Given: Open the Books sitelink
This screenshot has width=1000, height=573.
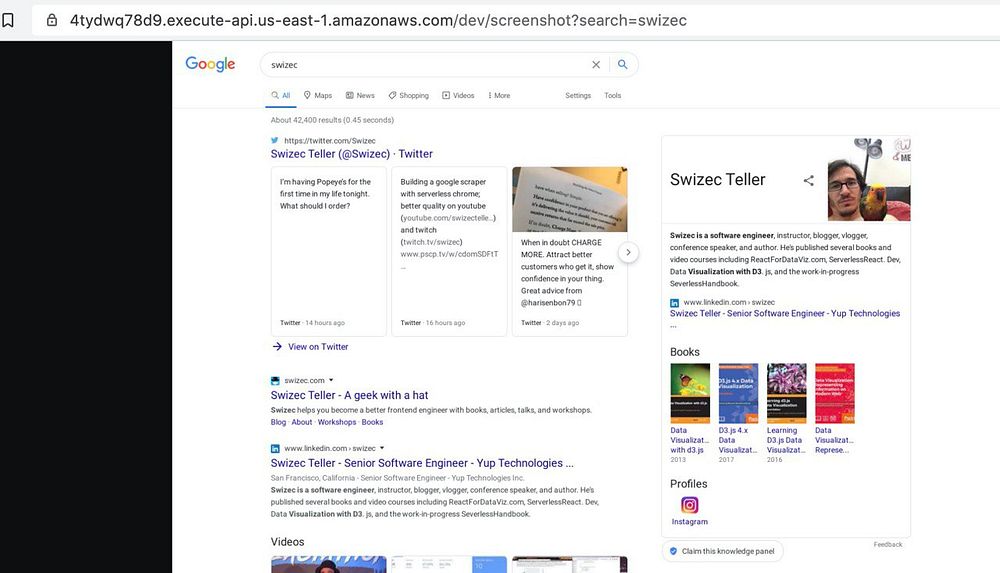Looking at the screenshot, I should click(372, 422).
